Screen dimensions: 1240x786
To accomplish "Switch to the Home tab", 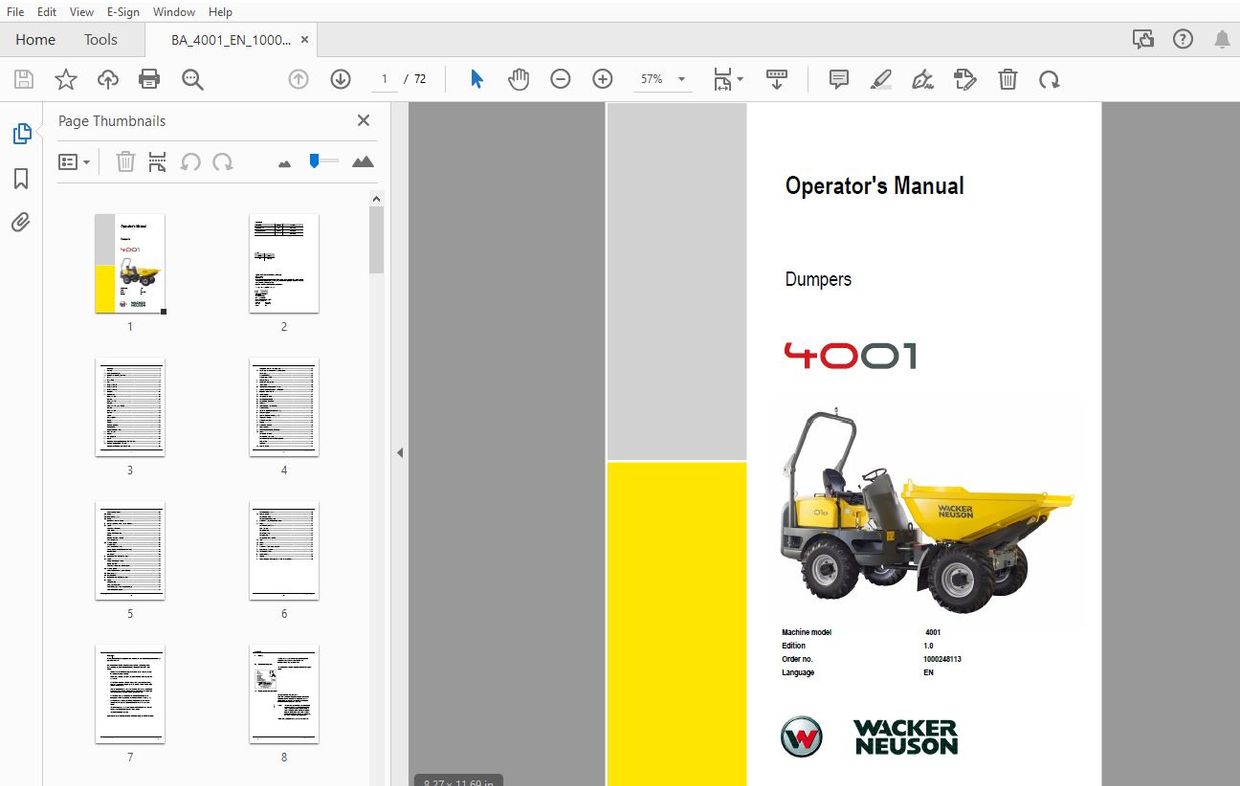I will coord(35,39).
